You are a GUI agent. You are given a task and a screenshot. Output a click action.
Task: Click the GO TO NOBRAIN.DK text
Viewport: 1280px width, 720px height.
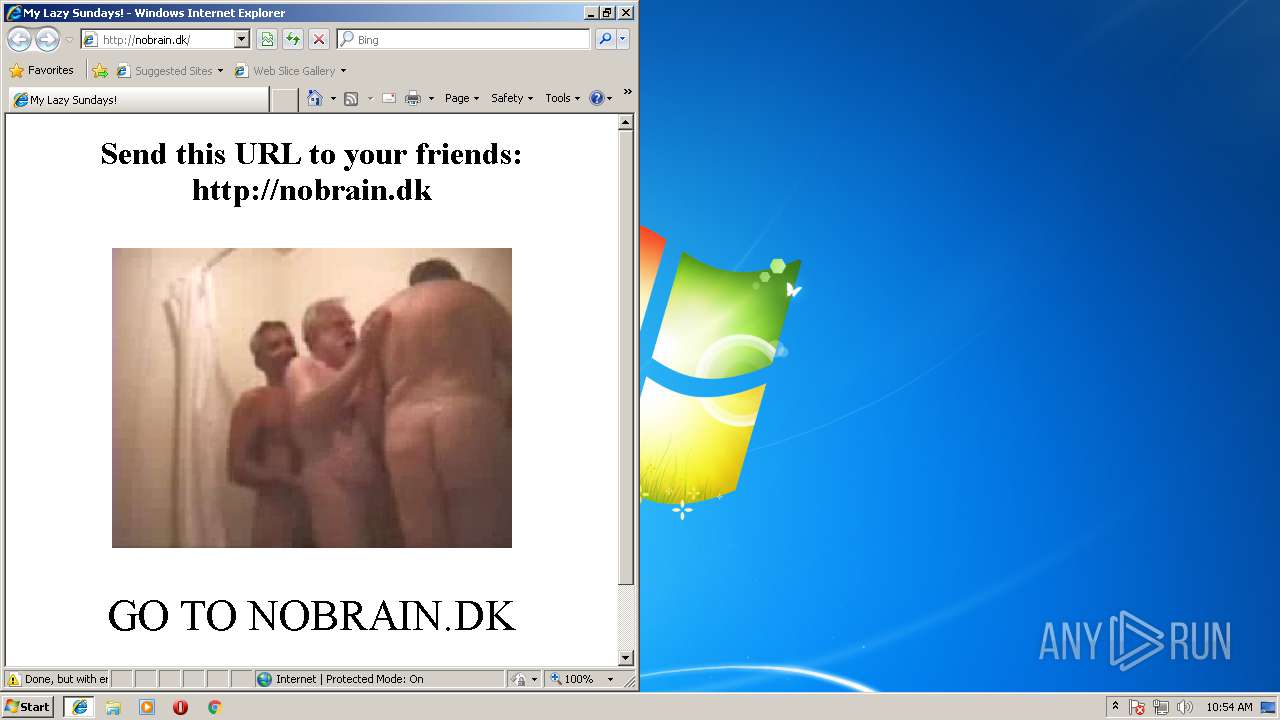pyautogui.click(x=311, y=616)
